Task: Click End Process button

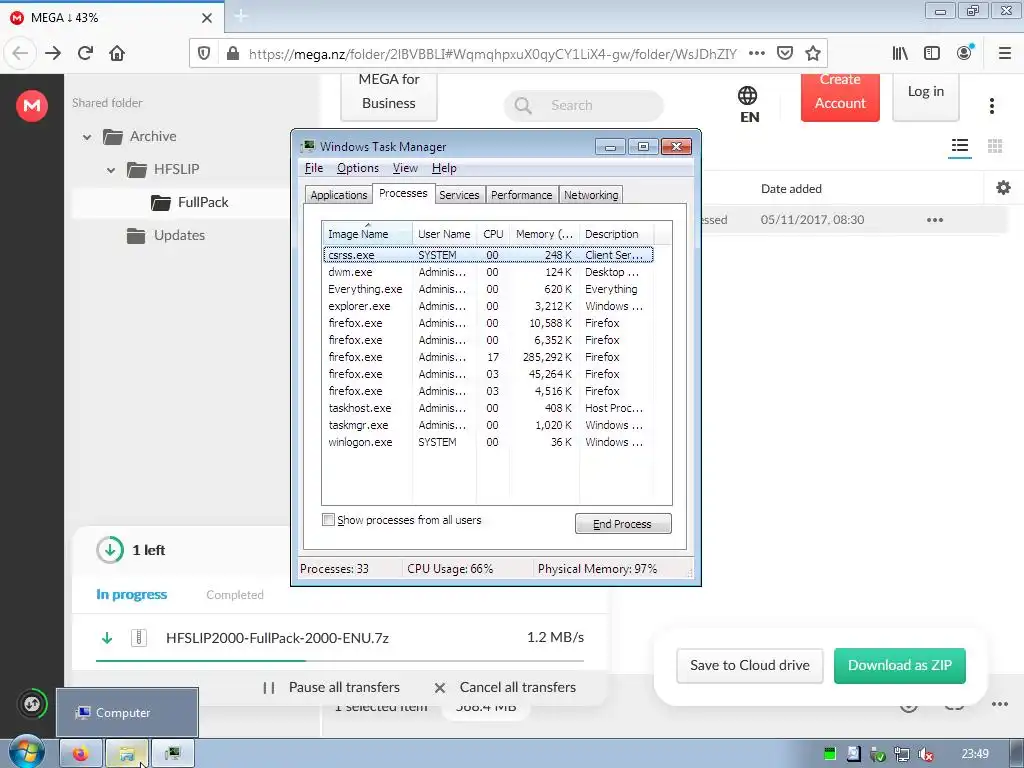Action: [622, 524]
